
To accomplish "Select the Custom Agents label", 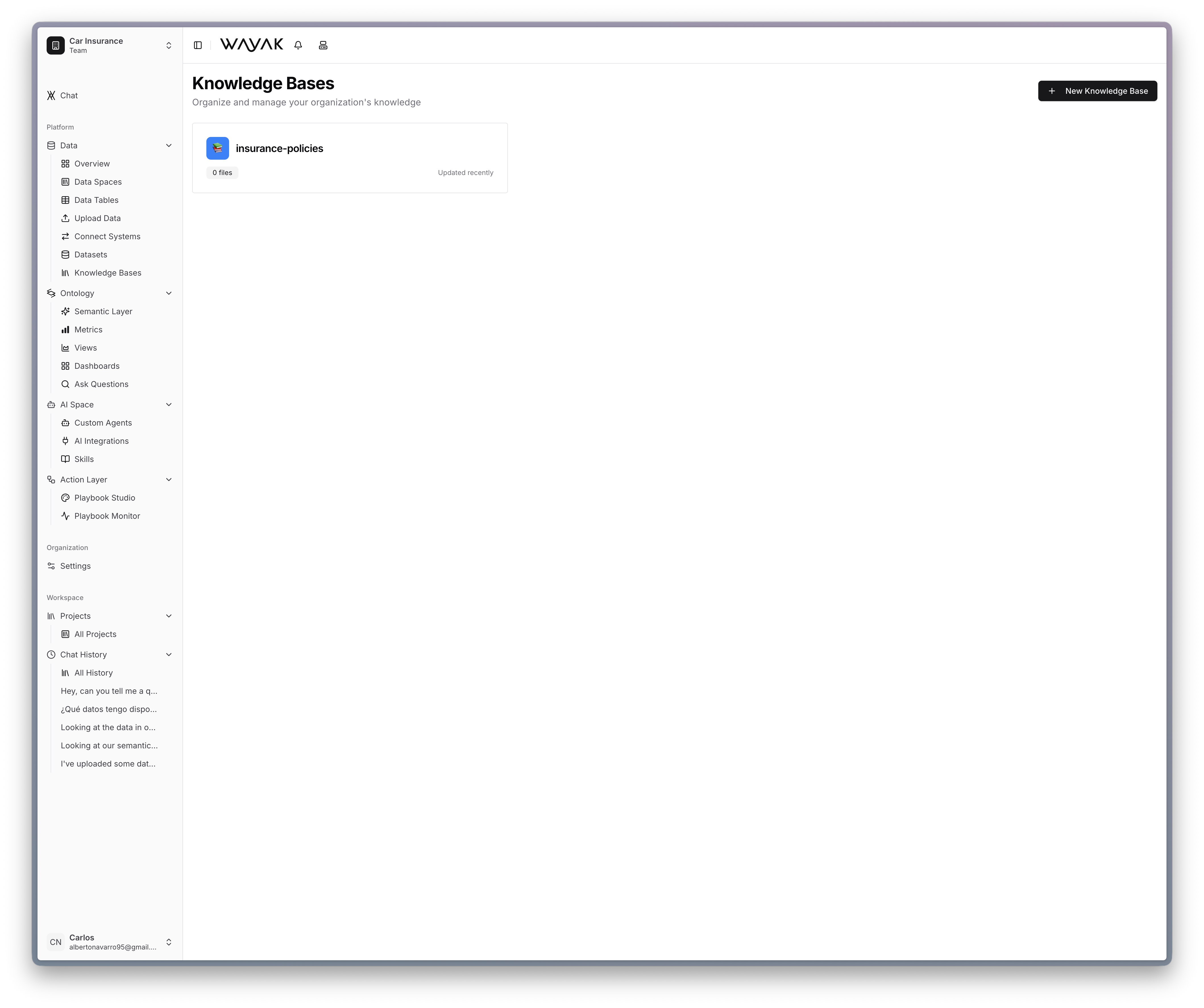I will (x=103, y=423).
